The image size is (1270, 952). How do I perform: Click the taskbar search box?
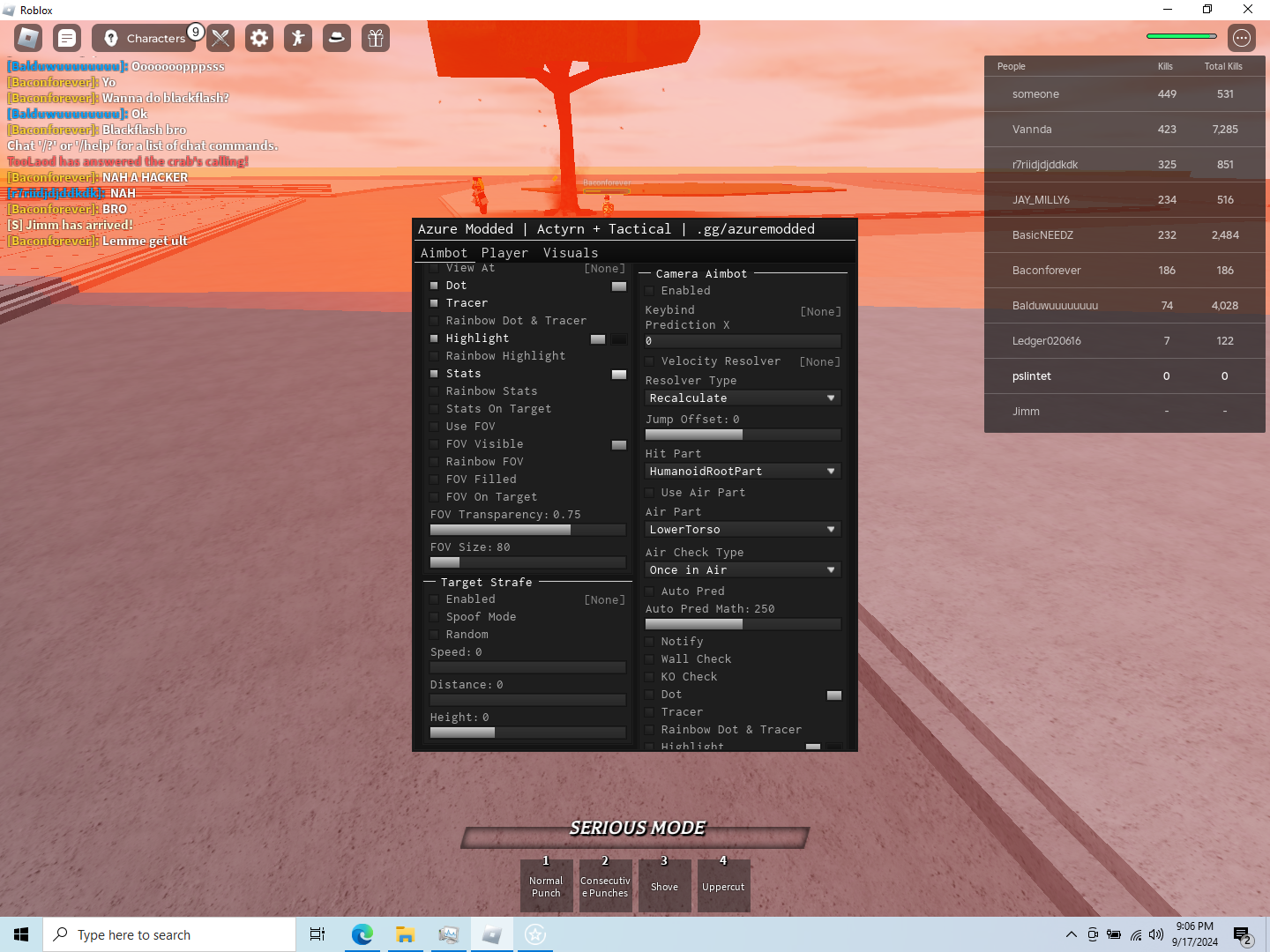coord(169,934)
